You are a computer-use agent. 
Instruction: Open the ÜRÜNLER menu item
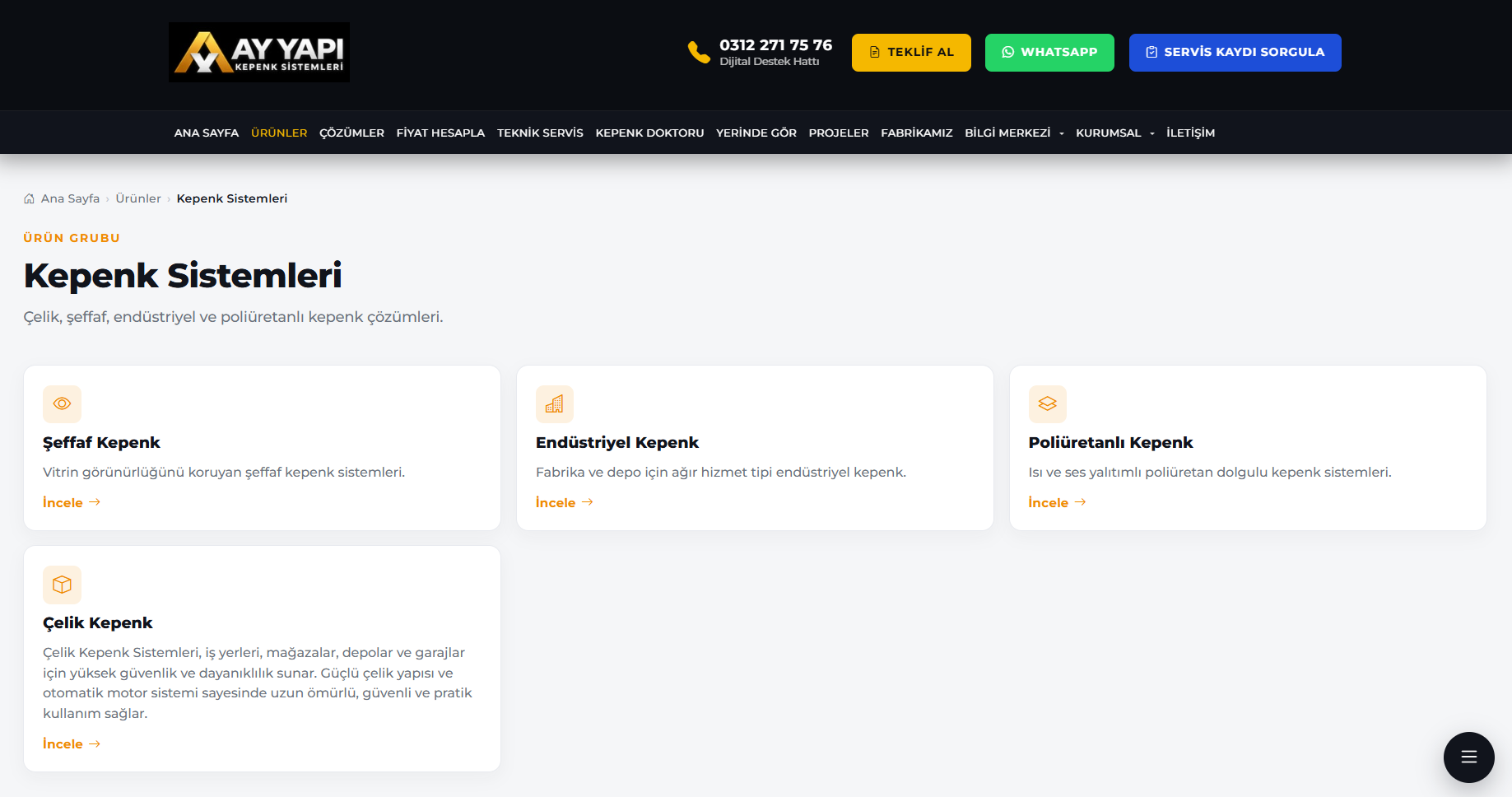(x=279, y=133)
